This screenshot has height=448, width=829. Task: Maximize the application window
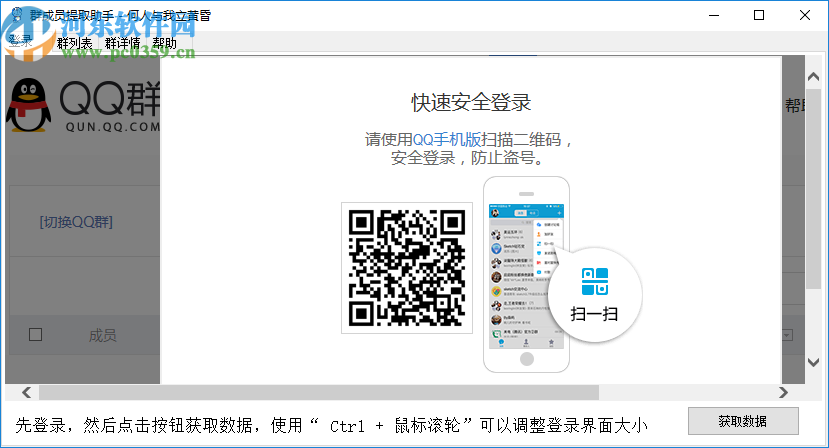[759, 15]
